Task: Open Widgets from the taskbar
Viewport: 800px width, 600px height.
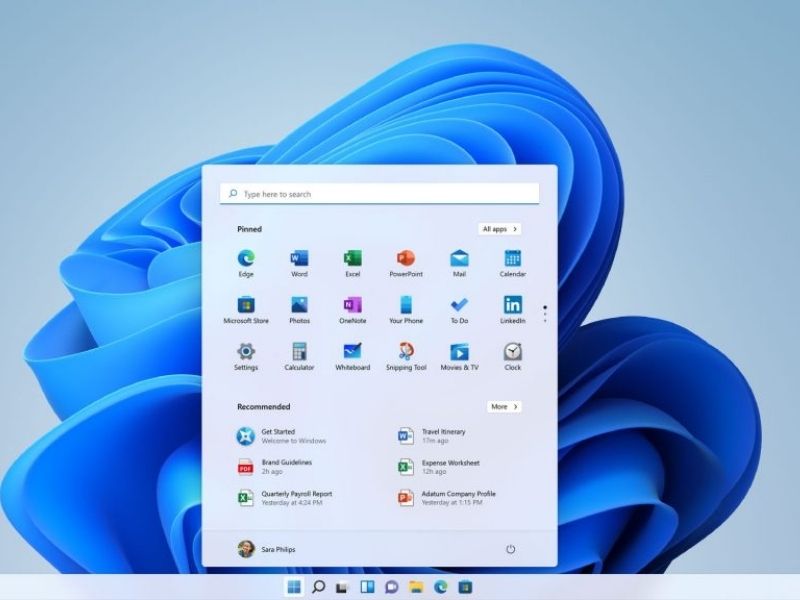Action: 367,587
